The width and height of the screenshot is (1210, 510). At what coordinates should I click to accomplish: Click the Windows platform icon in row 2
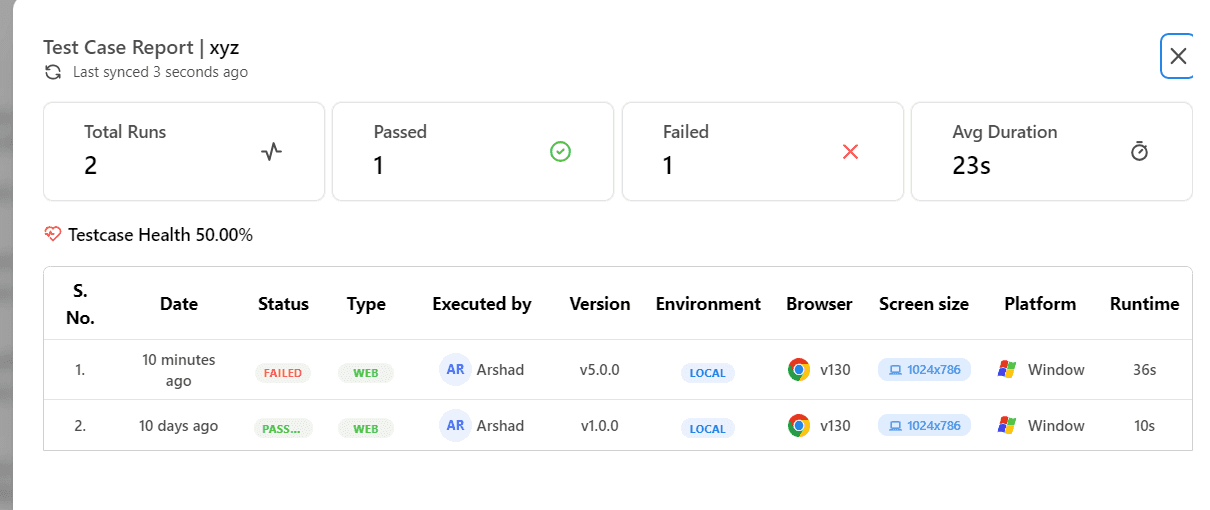pos(1008,426)
